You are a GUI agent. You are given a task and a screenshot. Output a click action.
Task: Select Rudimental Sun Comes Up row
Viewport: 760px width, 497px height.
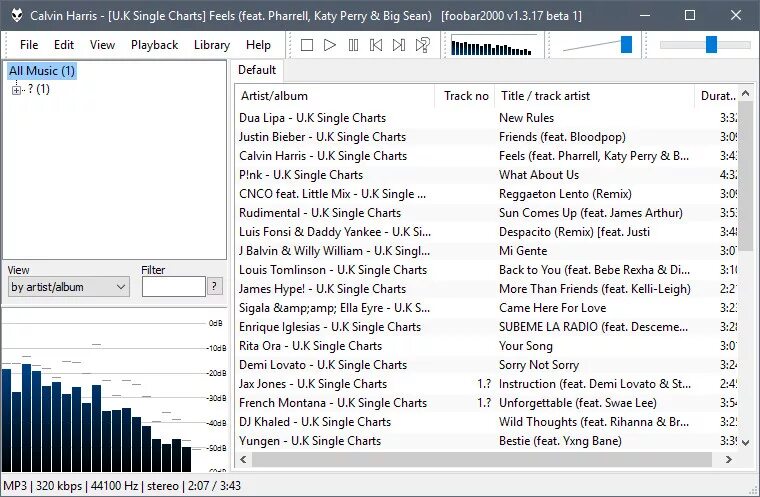coord(487,213)
